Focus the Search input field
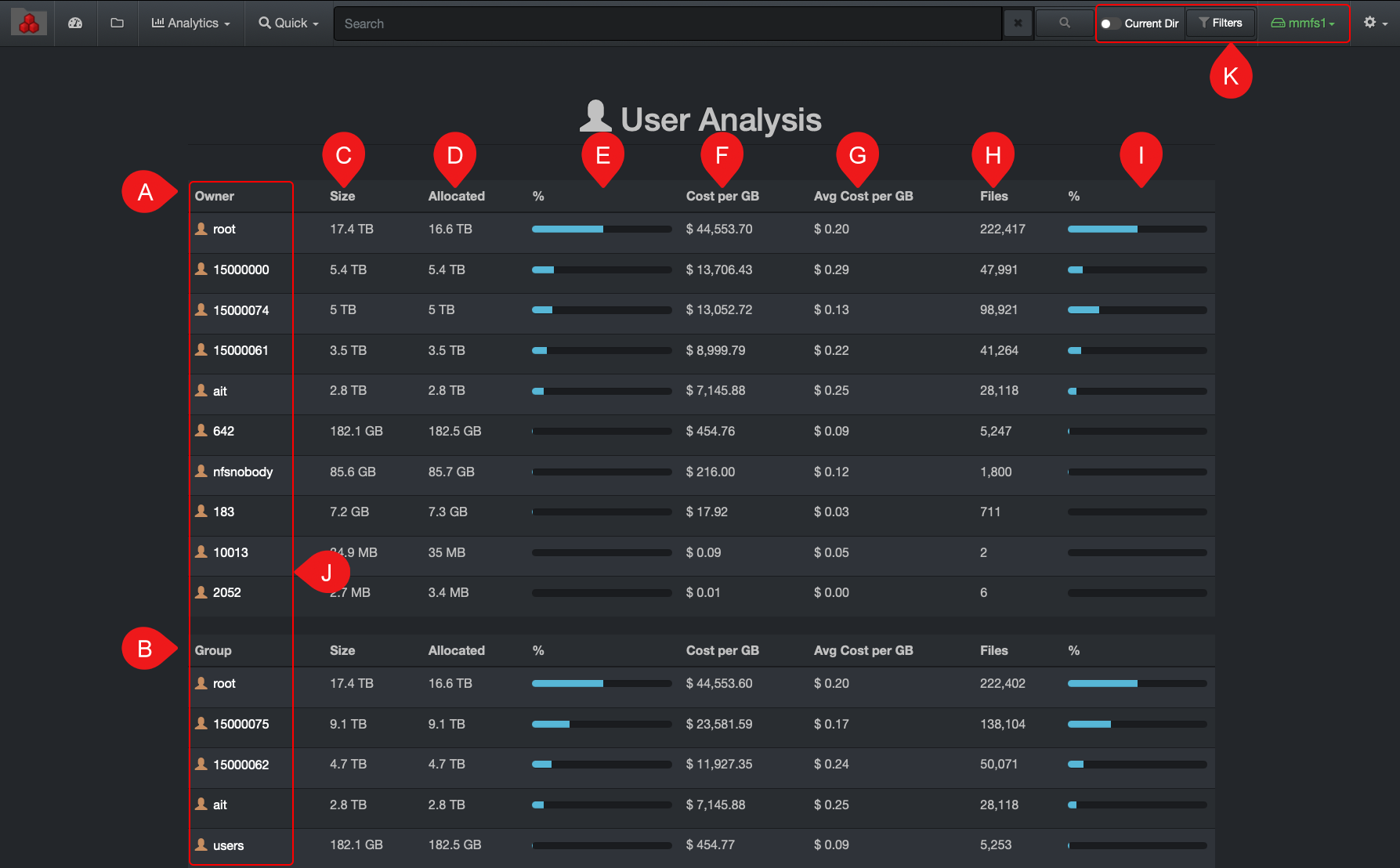 click(667, 24)
